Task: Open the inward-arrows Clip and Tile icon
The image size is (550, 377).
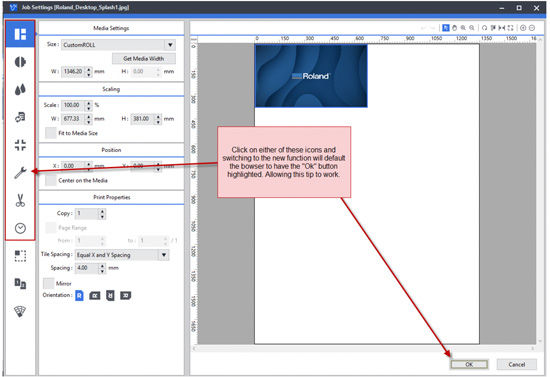Action: pyautogui.click(x=20, y=145)
